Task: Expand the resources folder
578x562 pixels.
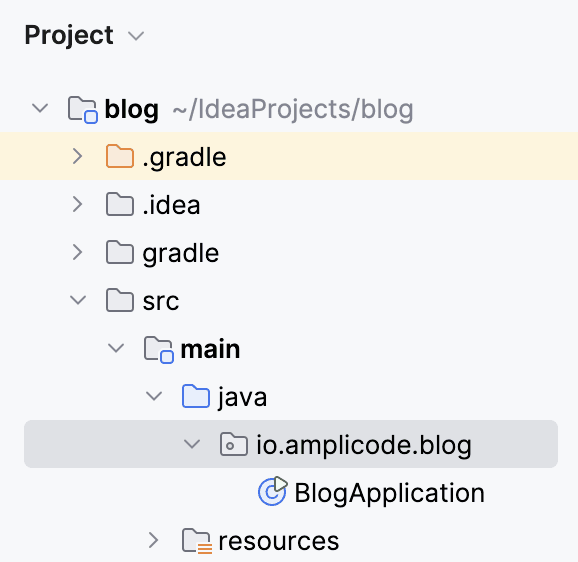Action: pos(153,541)
